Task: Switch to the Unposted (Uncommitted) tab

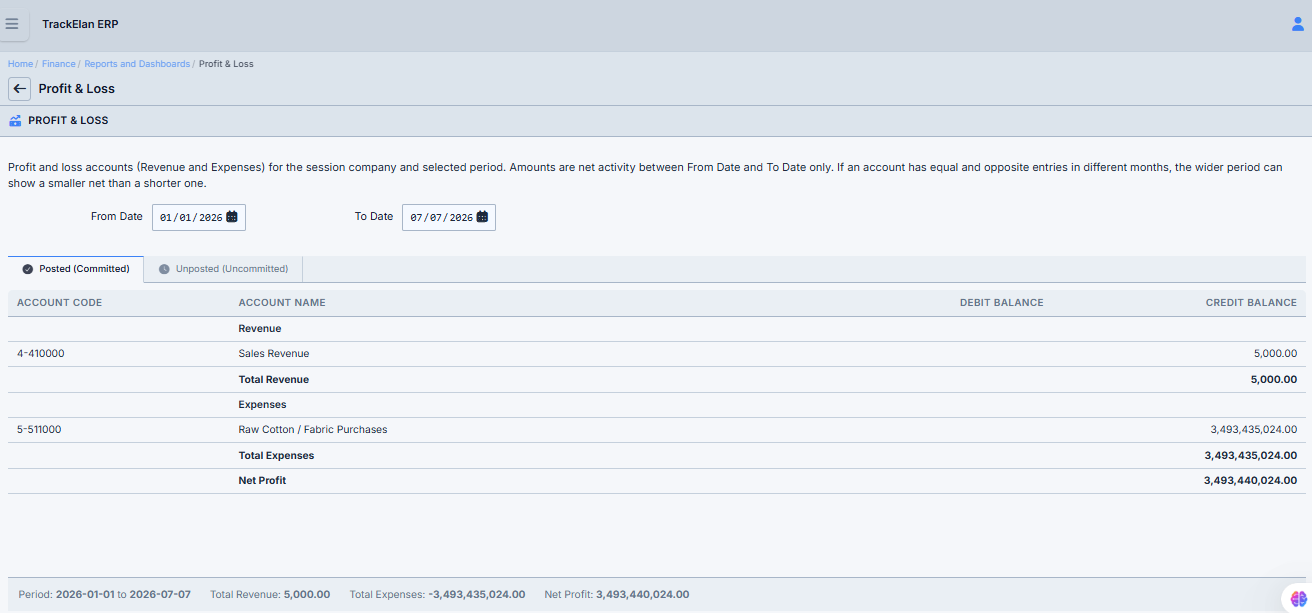Action: [223, 269]
